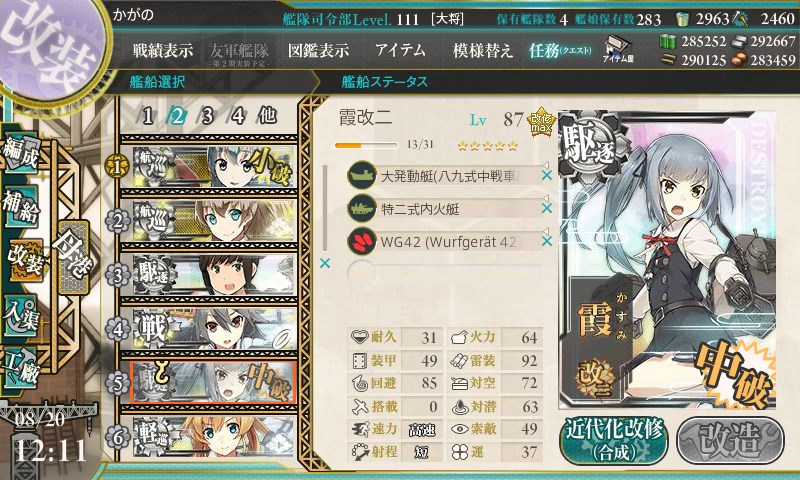Select the battleship in fleet slot 4
Image resolution: width=800 pixels, height=480 pixels.
209,329
